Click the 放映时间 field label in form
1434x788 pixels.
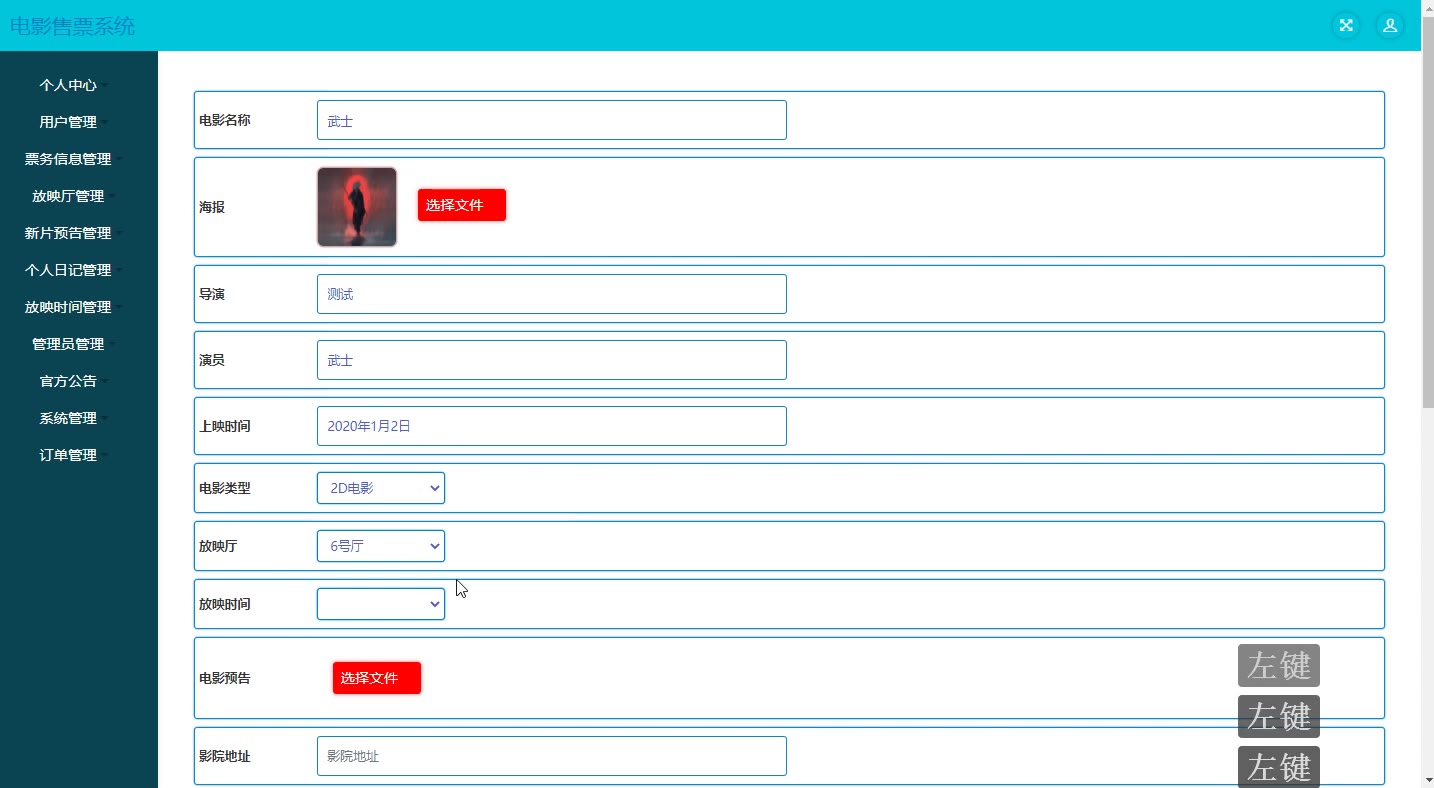[x=225, y=604]
